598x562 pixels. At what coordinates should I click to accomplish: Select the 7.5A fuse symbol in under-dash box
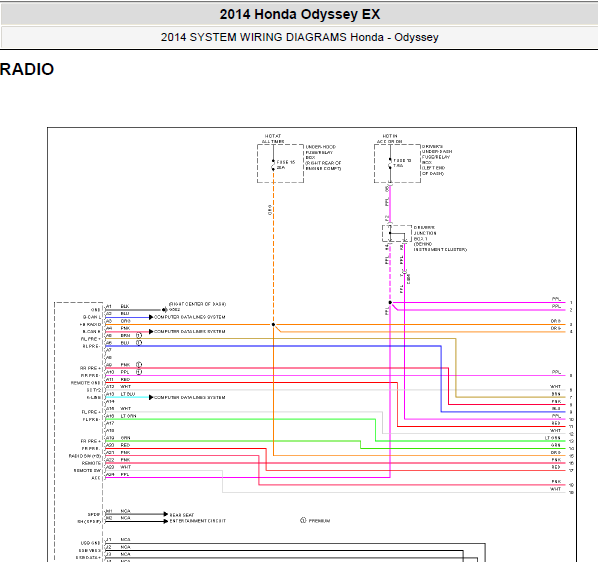[390, 163]
